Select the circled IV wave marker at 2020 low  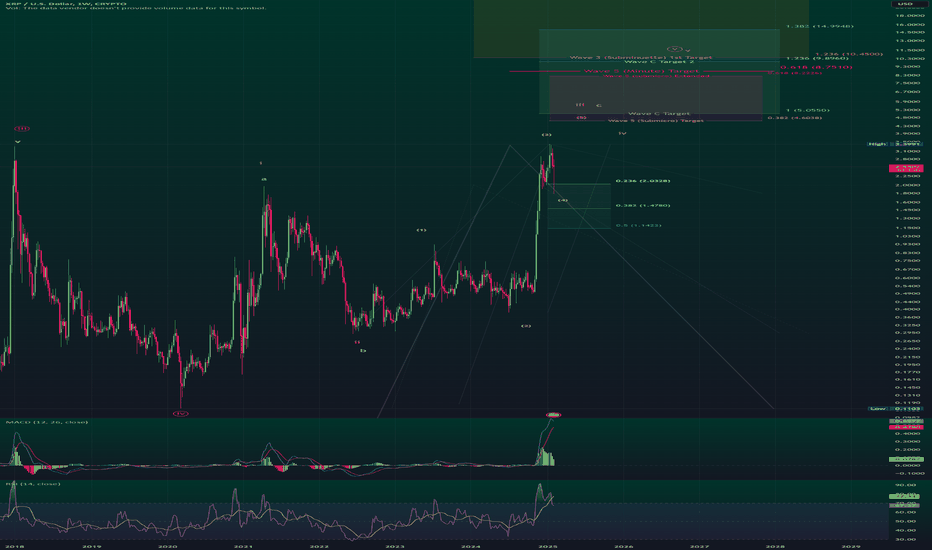point(181,413)
